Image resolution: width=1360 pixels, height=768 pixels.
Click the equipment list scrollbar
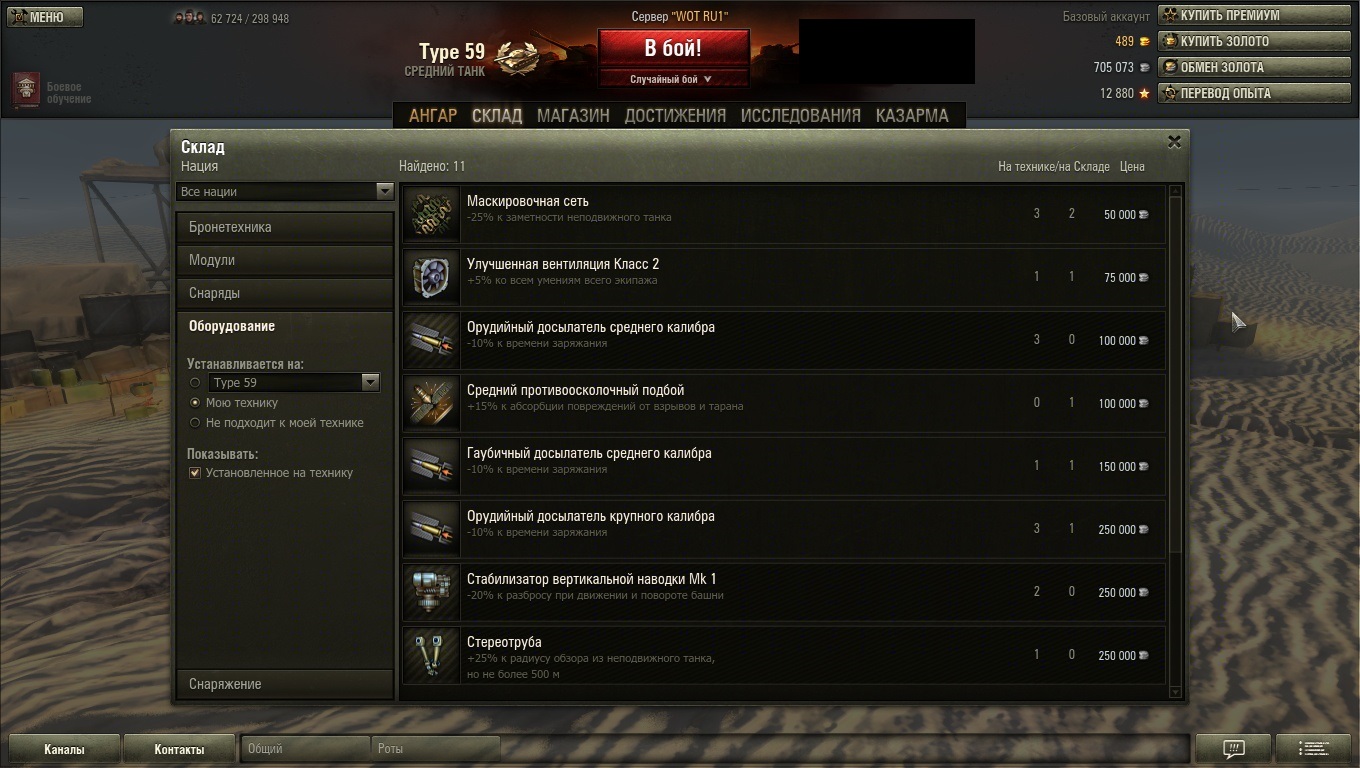pyautogui.click(x=1175, y=440)
